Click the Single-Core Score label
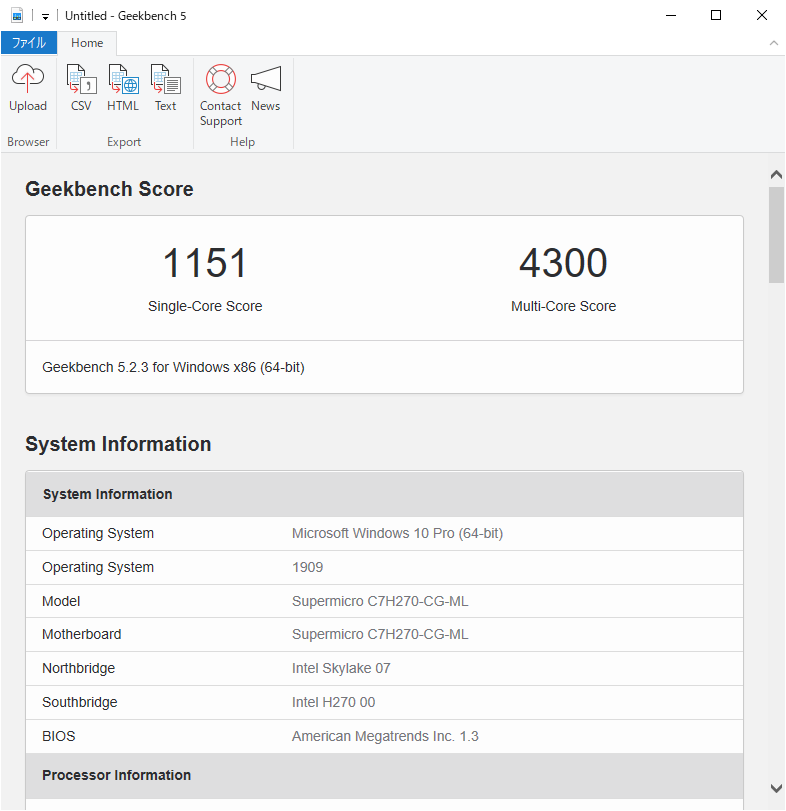This screenshot has height=811, width=786. point(205,306)
